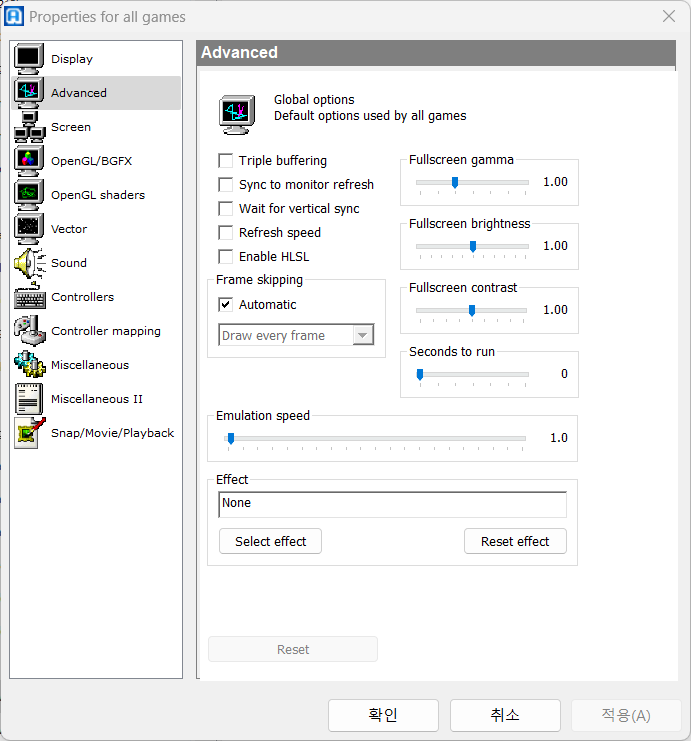Click the Effect text field showing None
The image size is (691, 741).
392,504
